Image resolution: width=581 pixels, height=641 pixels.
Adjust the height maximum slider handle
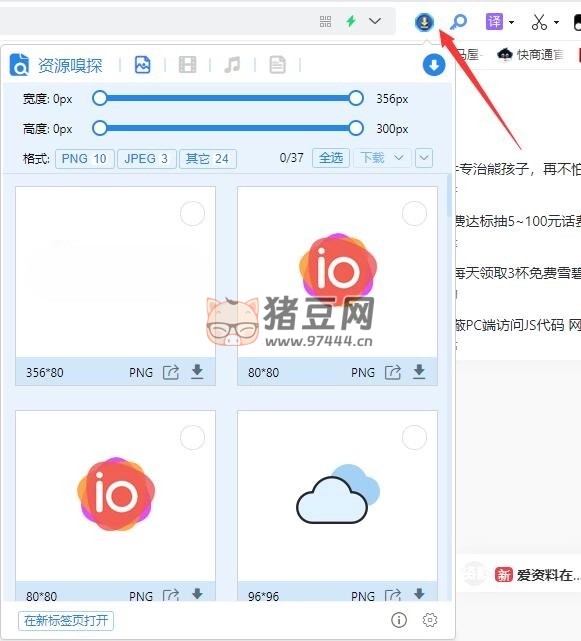pos(356,128)
